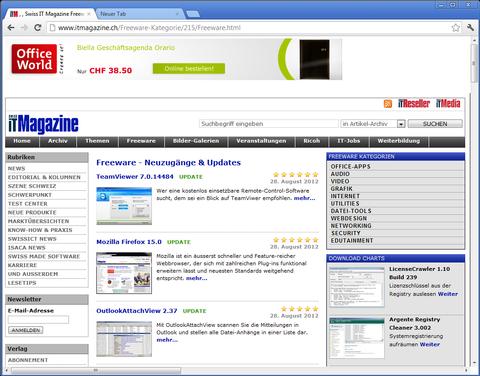Open the SWISS MADE SOFTWARE link
This screenshot has width=480, height=376.
[44, 256]
